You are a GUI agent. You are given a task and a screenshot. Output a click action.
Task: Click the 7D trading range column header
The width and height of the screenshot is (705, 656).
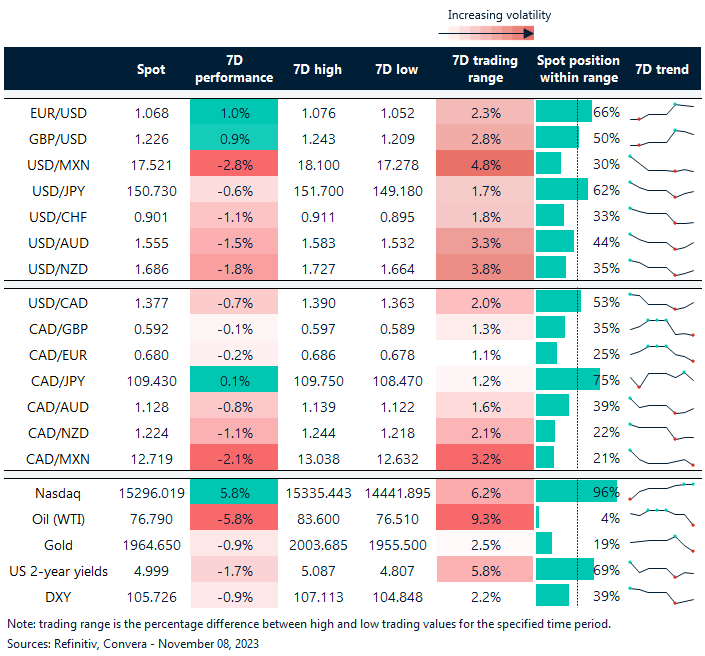tap(485, 69)
